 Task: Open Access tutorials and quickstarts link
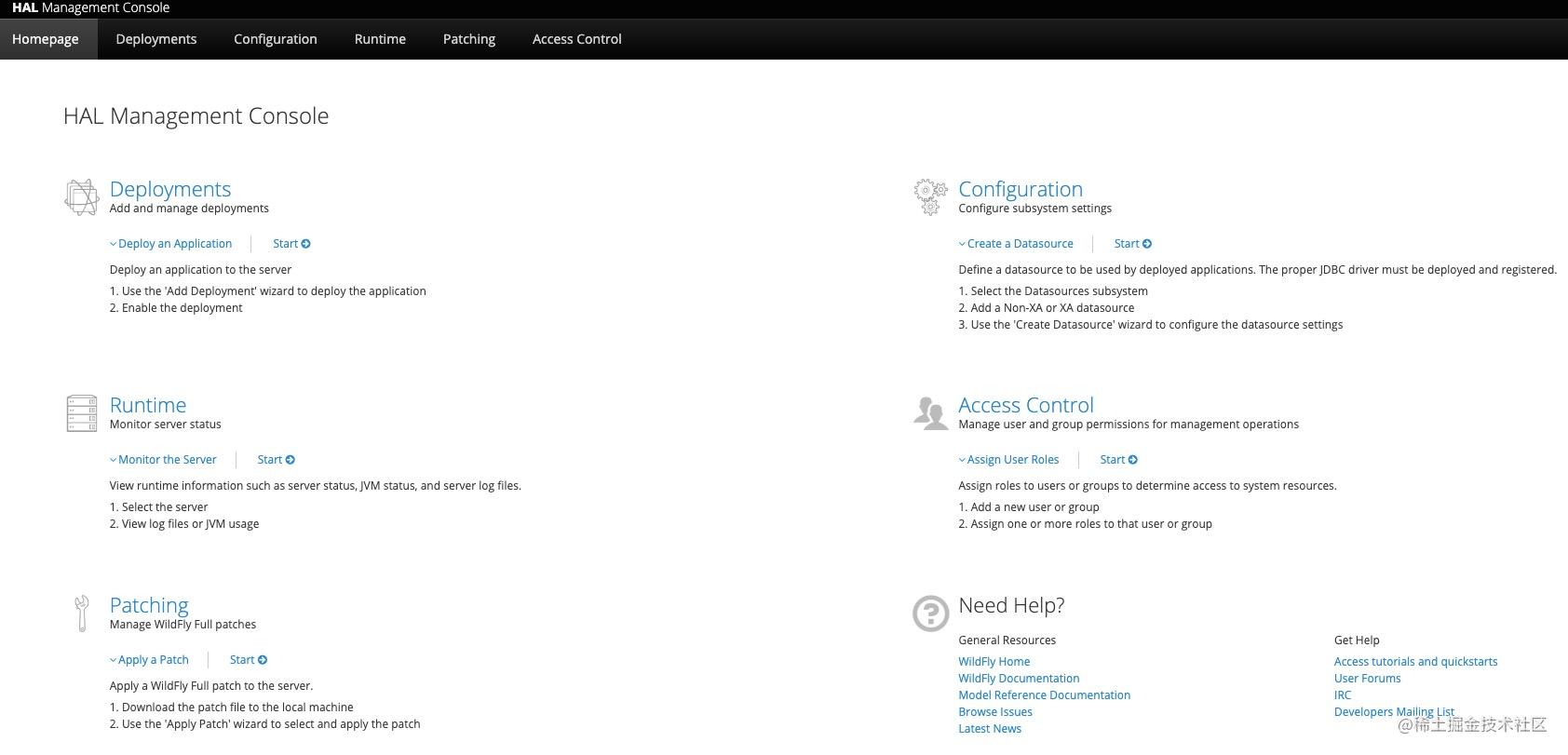[1416, 662]
